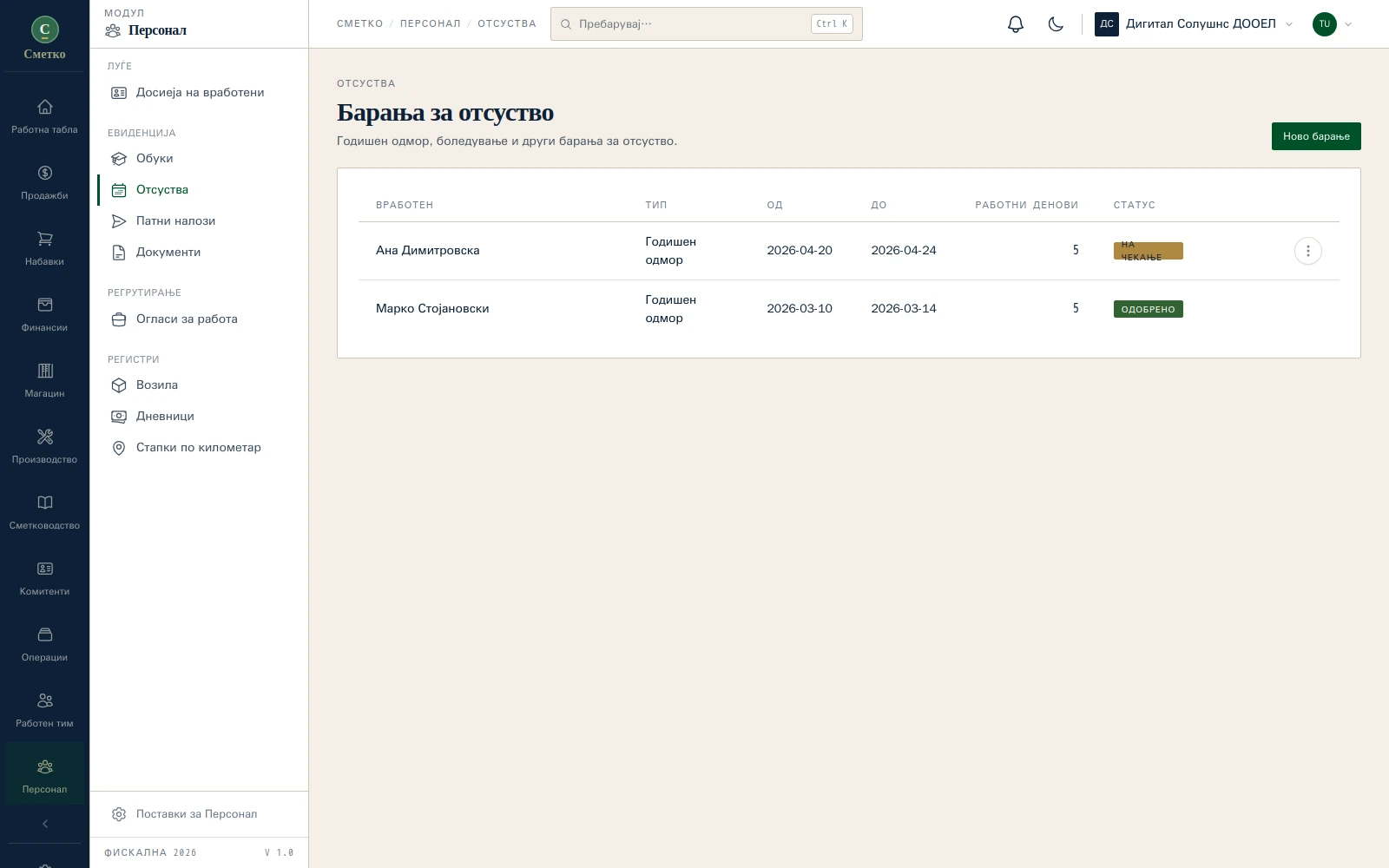Open Производство tools icon

pos(45,437)
